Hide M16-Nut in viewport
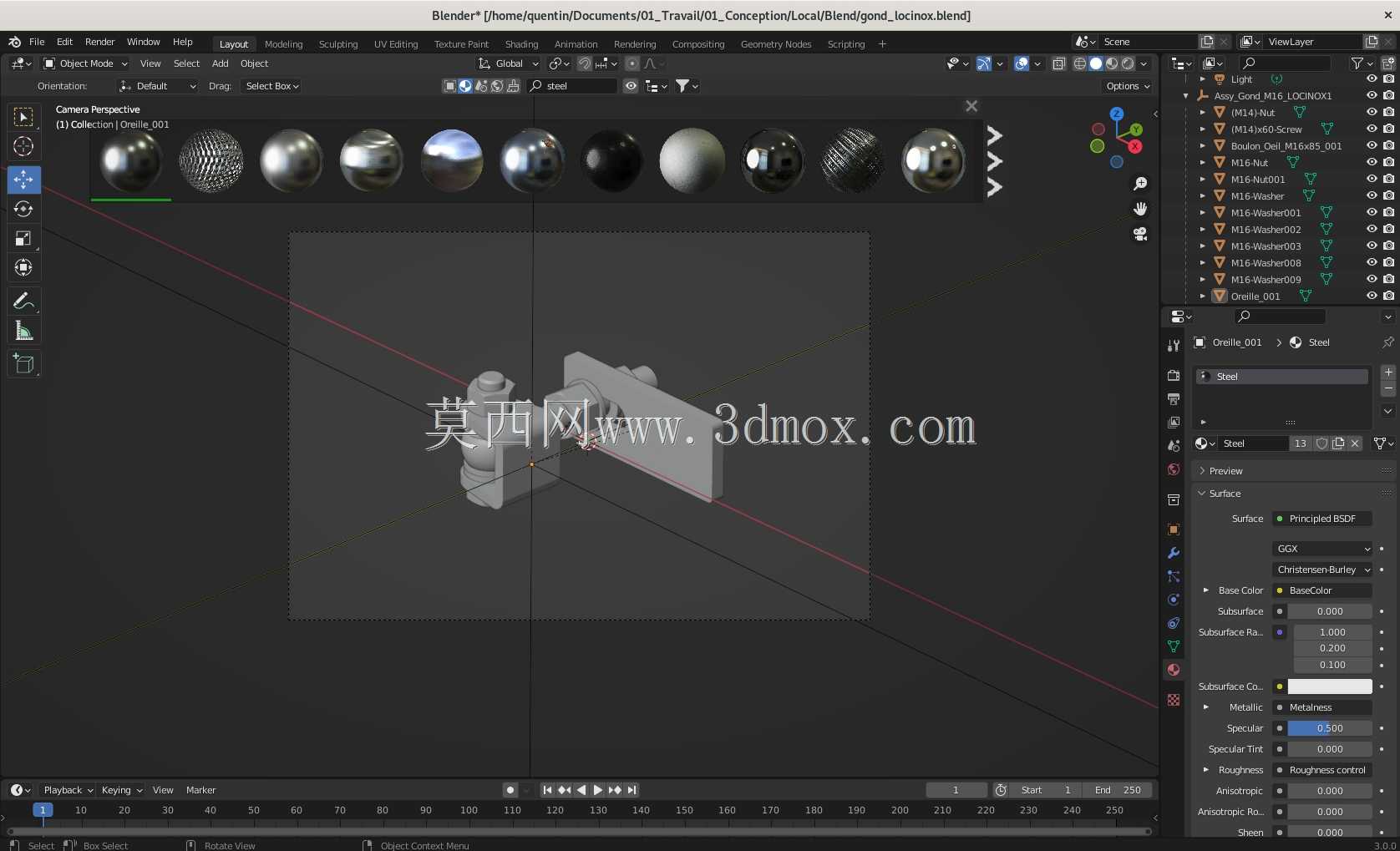 click(x=1372, y=163)
